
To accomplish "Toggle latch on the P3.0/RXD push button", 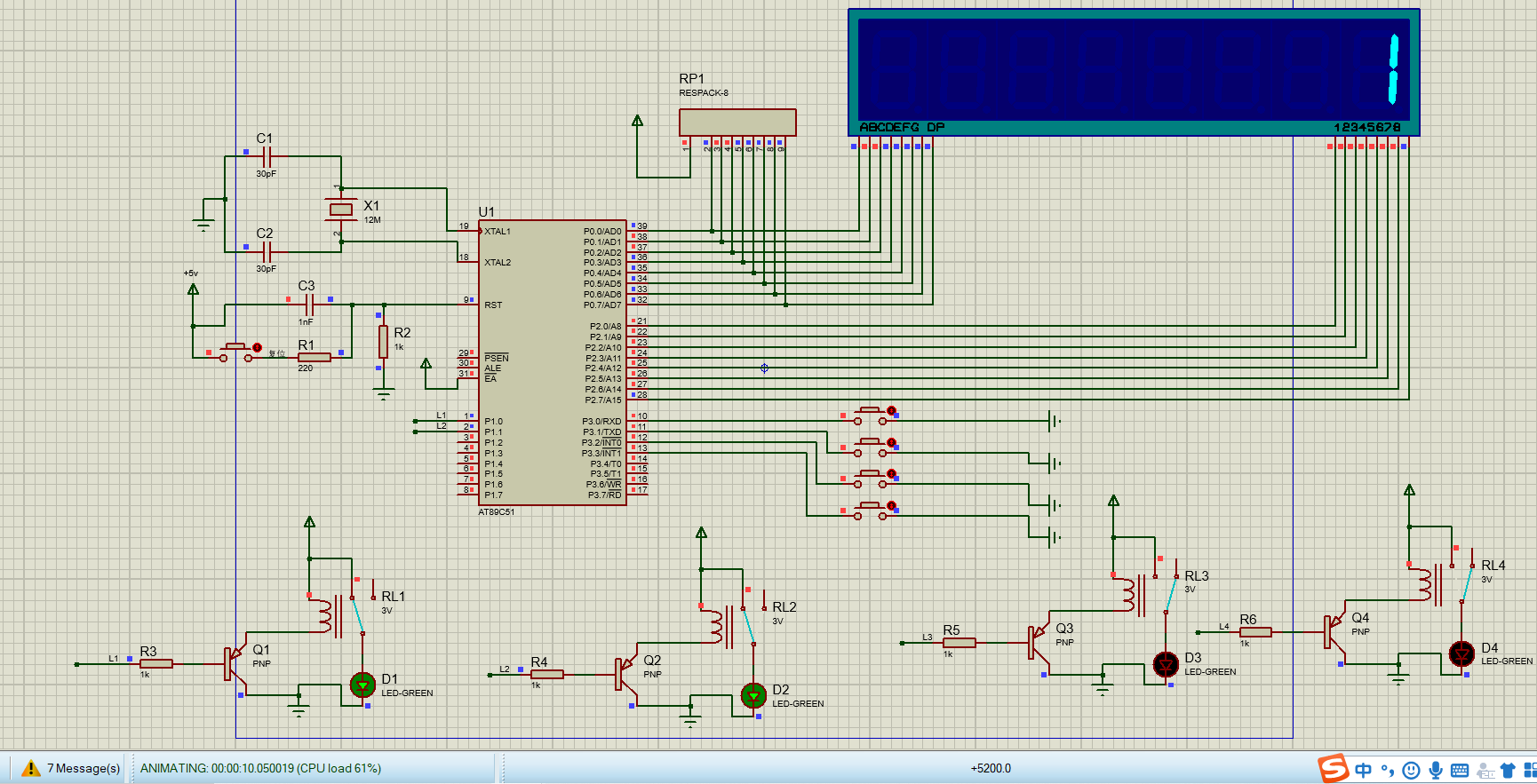I will click(x=891, y=410).
